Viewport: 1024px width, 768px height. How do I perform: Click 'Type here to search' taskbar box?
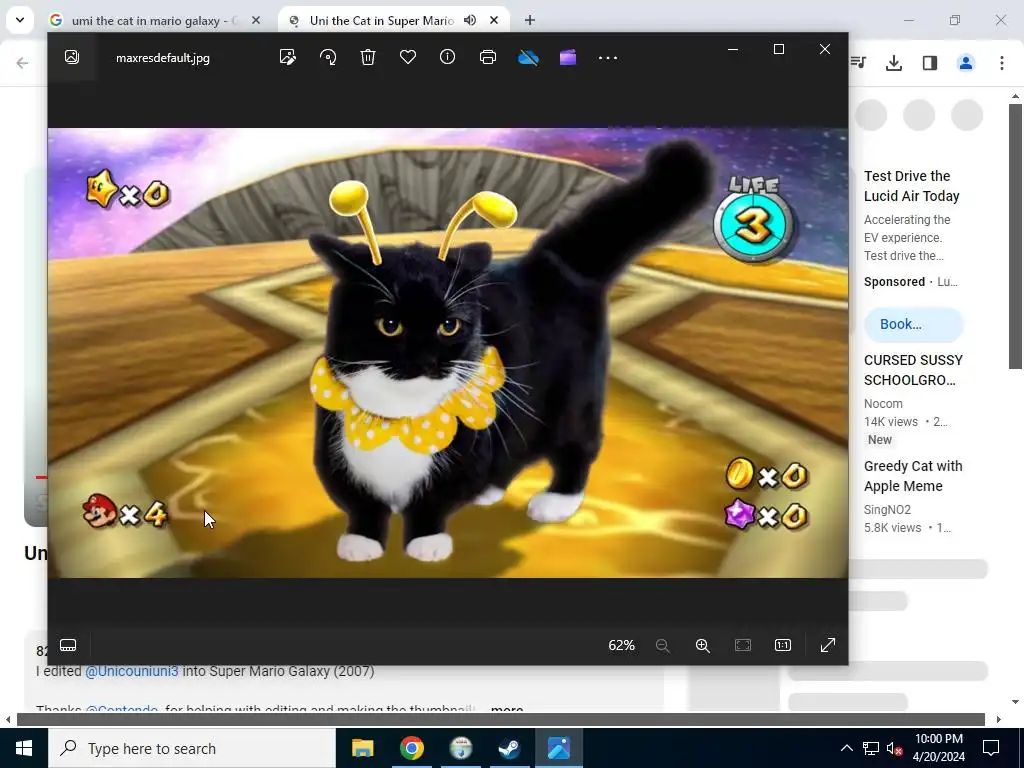tap(191, 748)
